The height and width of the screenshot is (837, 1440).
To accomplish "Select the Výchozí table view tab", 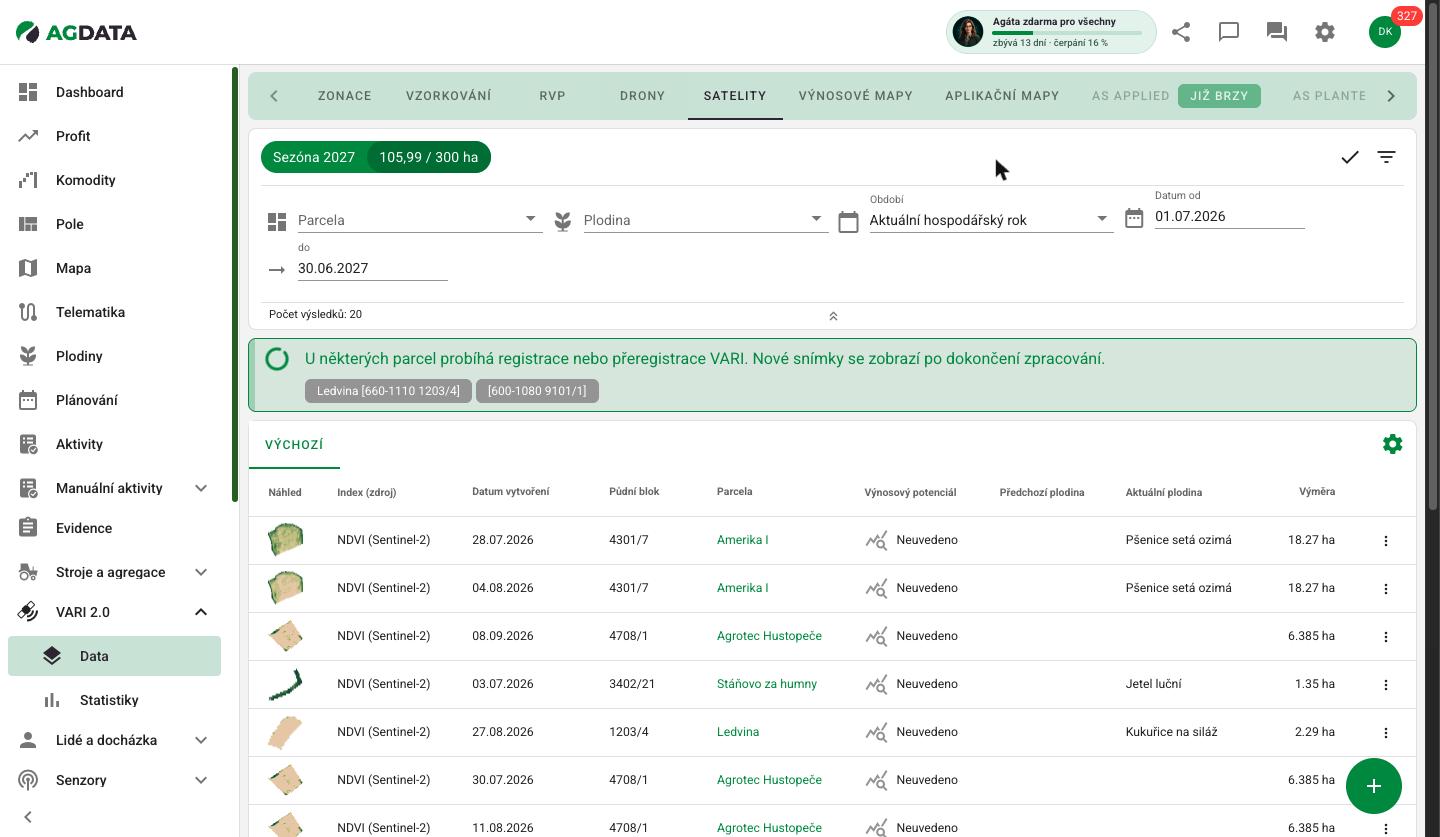I will pos(294,445).
